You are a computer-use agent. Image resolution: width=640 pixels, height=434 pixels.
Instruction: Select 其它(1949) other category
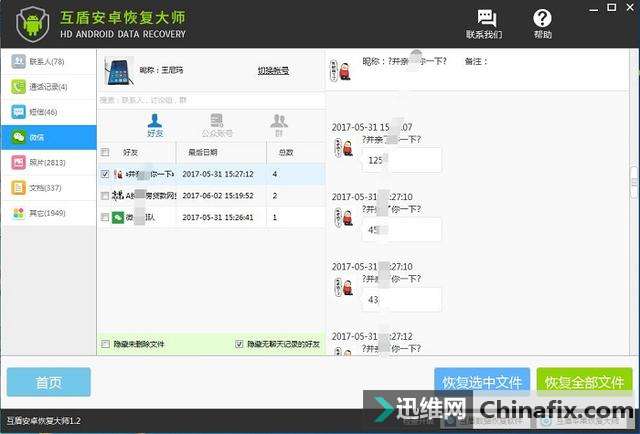pos(48,212)
